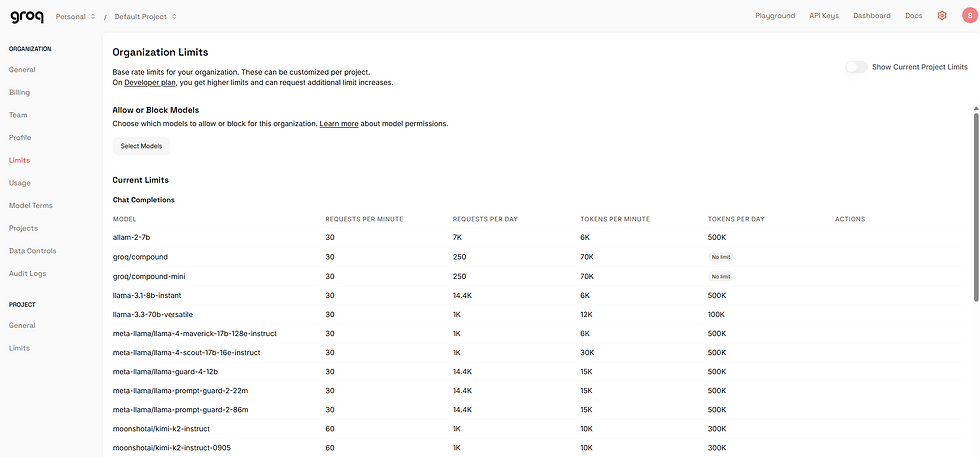Click No limit badge for groq/compound-mini

[720, 276]
